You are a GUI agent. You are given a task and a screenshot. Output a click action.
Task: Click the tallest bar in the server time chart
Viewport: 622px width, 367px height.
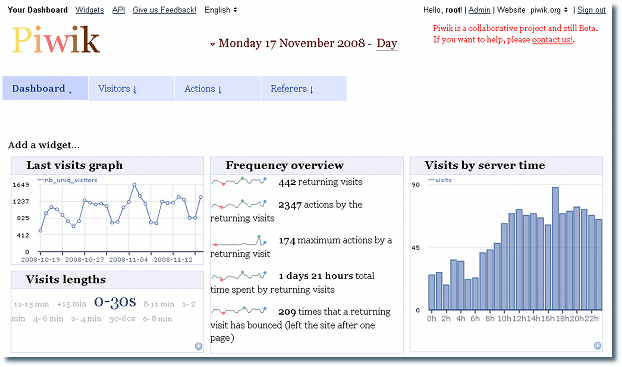tap(555, 248)
